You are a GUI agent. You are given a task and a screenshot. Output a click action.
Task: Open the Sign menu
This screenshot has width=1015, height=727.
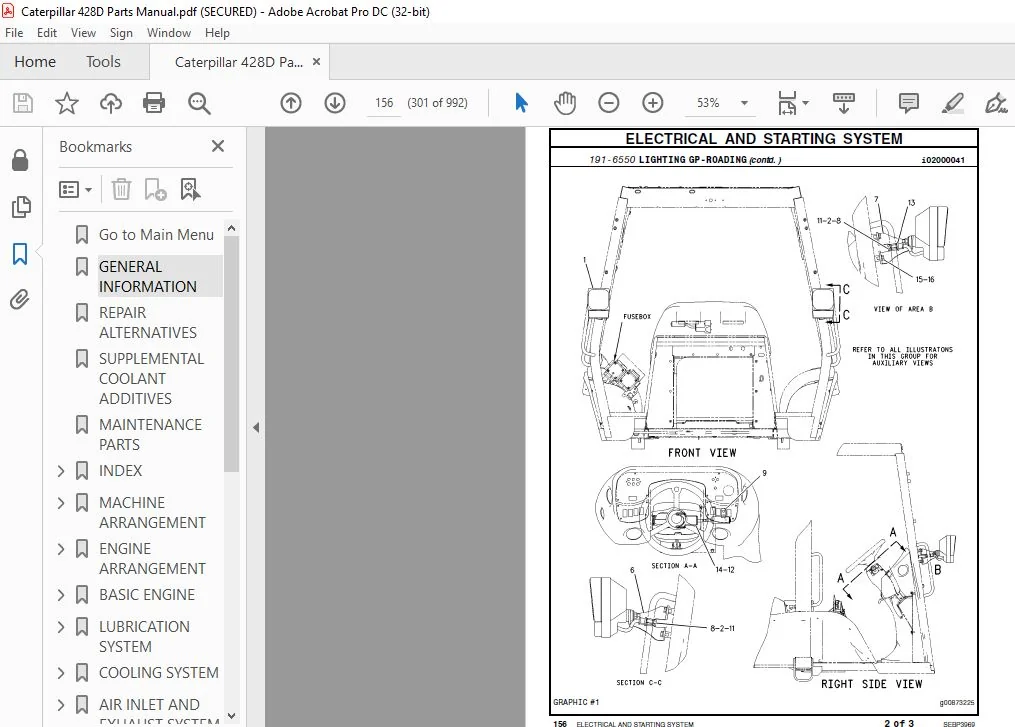coord(121,32)
